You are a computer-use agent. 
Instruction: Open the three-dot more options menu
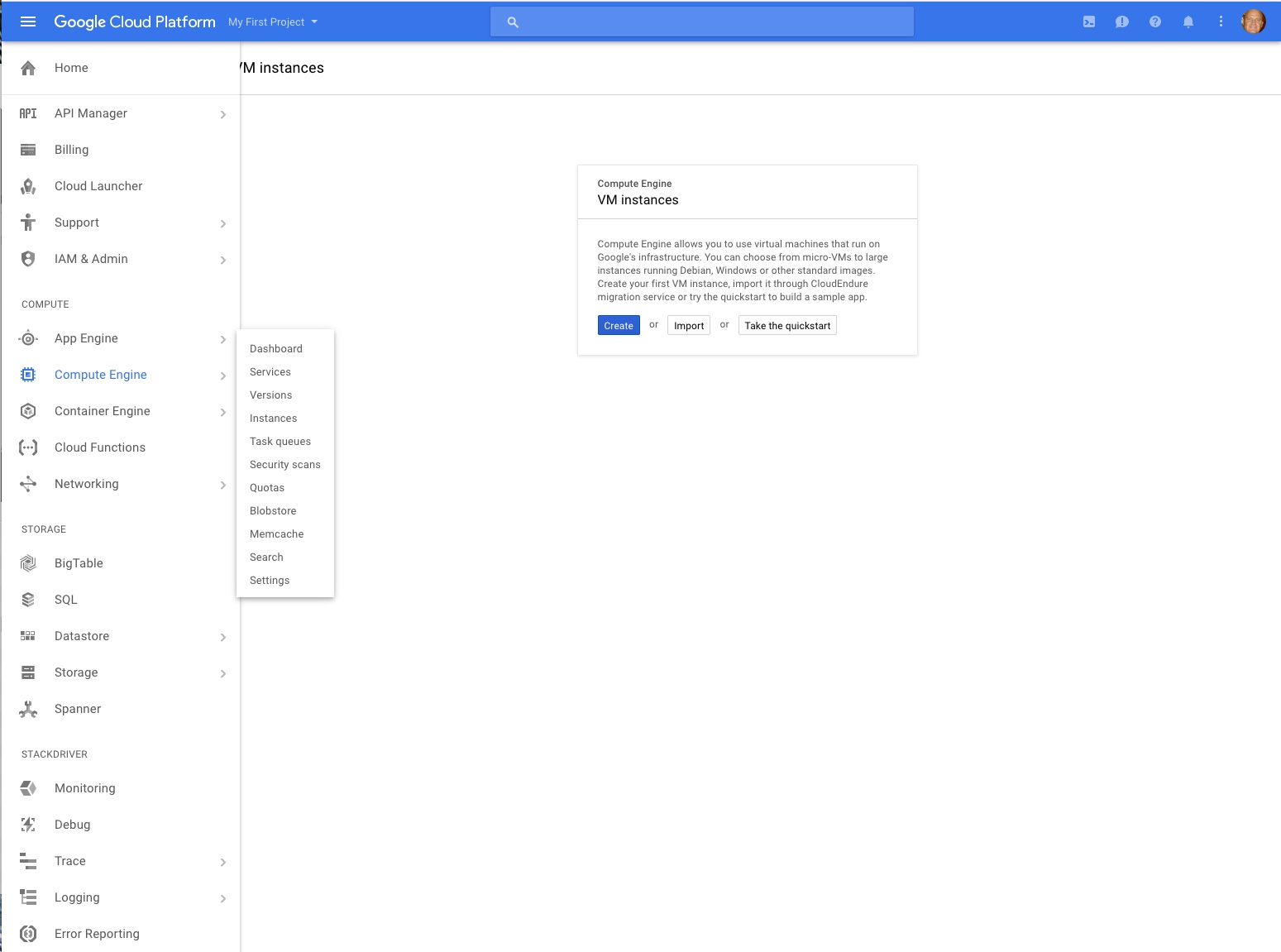coord(1221,22)
